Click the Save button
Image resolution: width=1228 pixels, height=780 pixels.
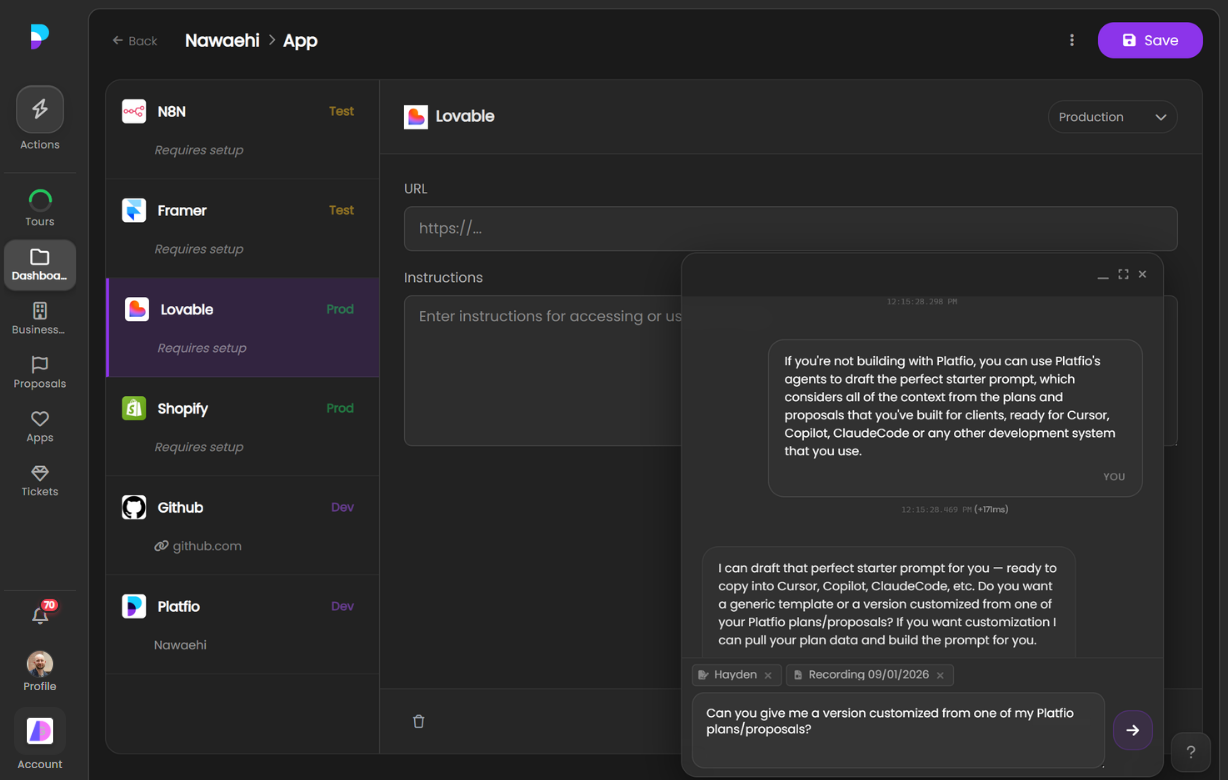pos(1149,40)
